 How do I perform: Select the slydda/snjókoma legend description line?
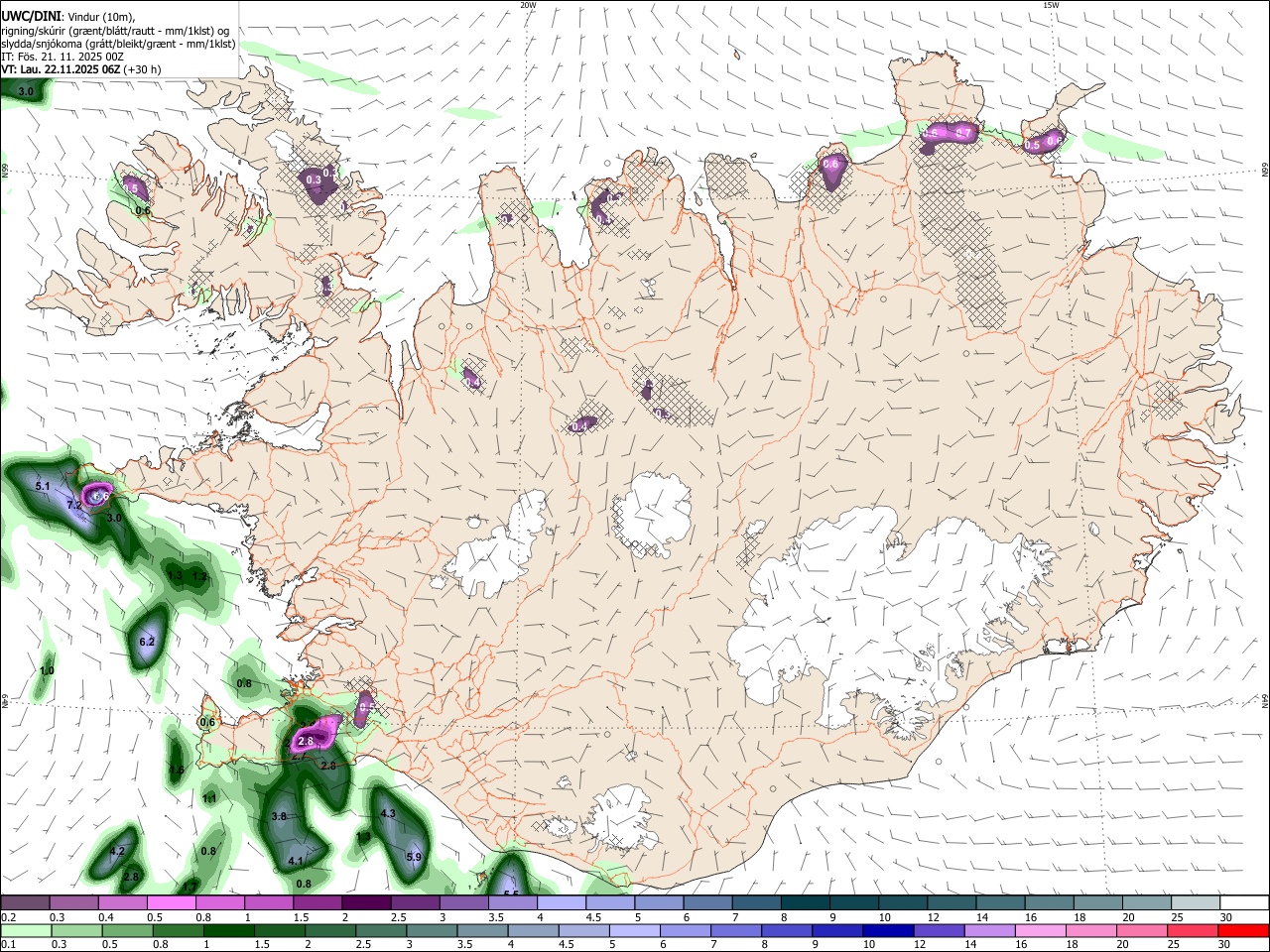click(118, 44)
